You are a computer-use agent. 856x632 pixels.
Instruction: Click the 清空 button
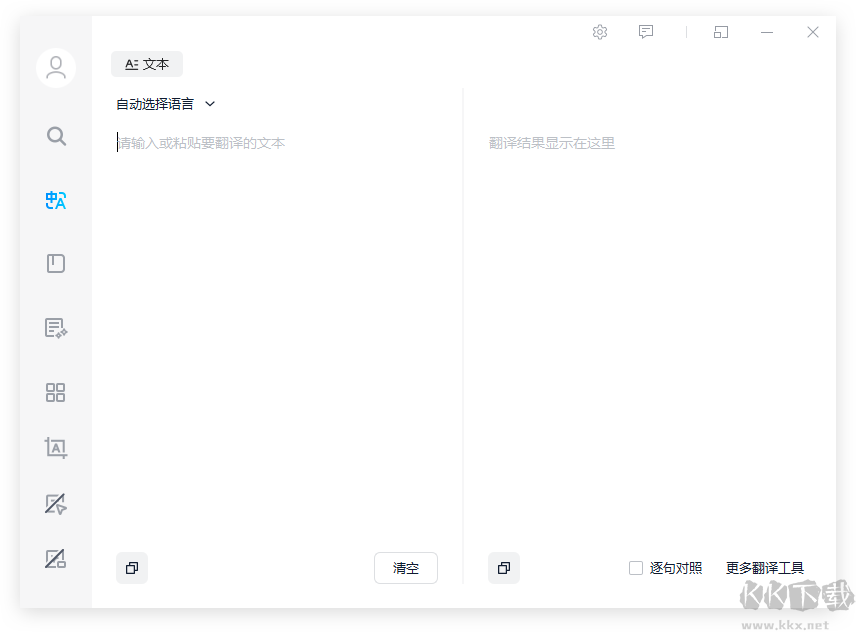point(406,568)
